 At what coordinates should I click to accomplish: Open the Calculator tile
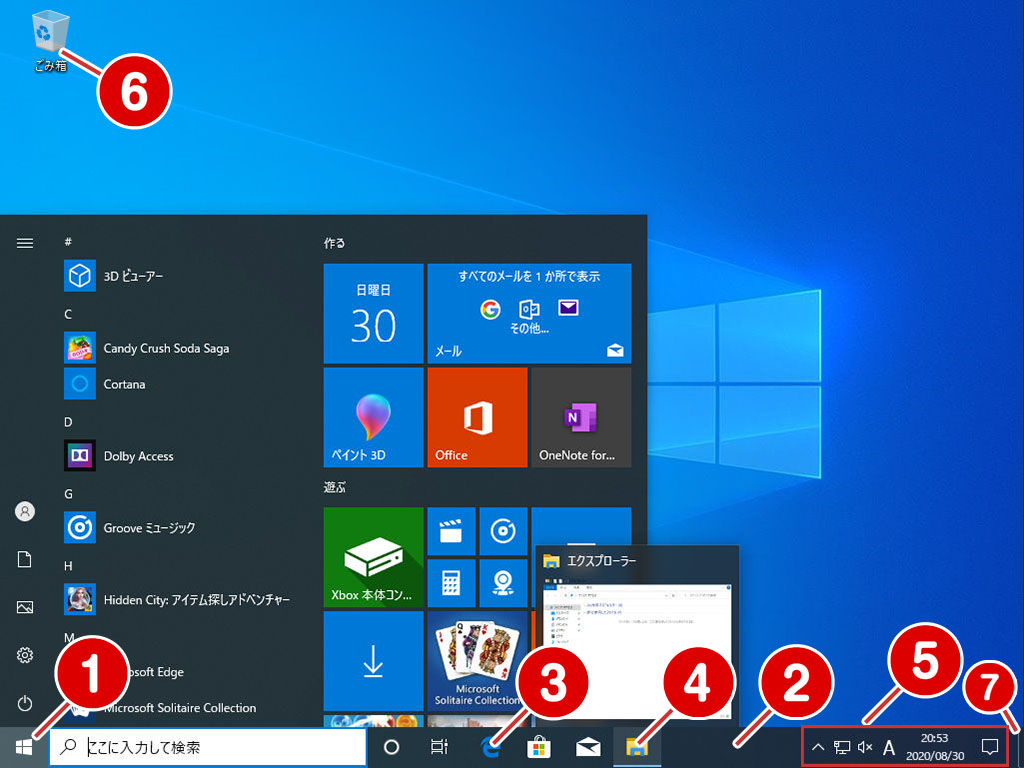point(451,583)
